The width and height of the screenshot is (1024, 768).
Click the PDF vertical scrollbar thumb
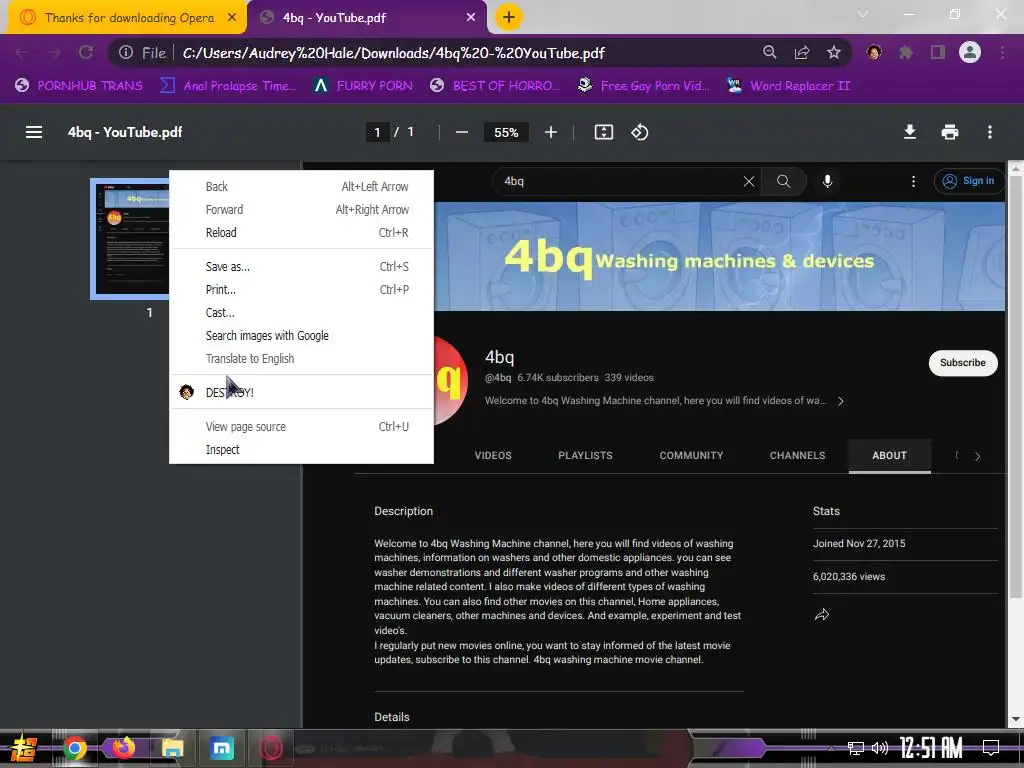click(x=1016, y=385)
